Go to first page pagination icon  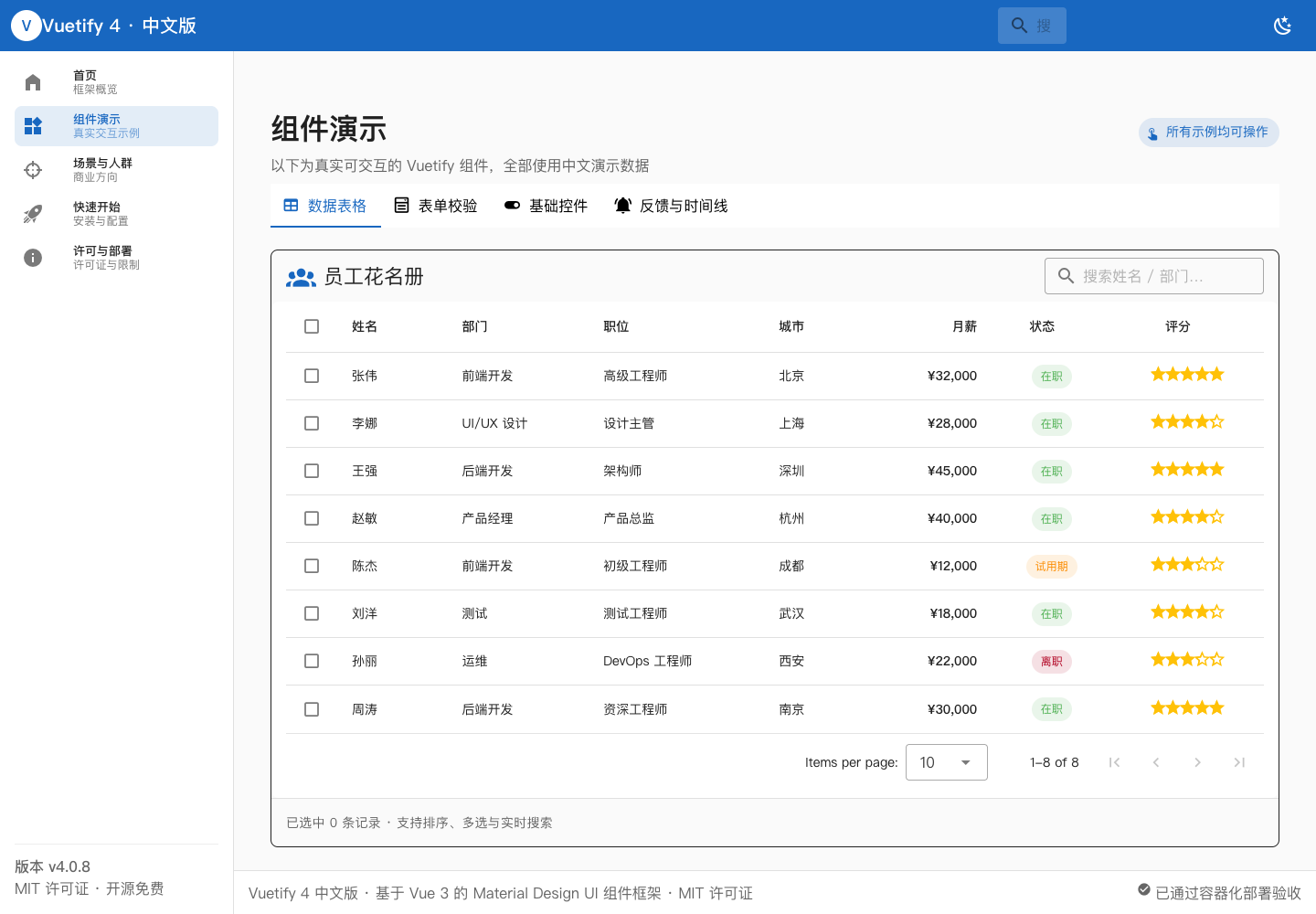1114,762
